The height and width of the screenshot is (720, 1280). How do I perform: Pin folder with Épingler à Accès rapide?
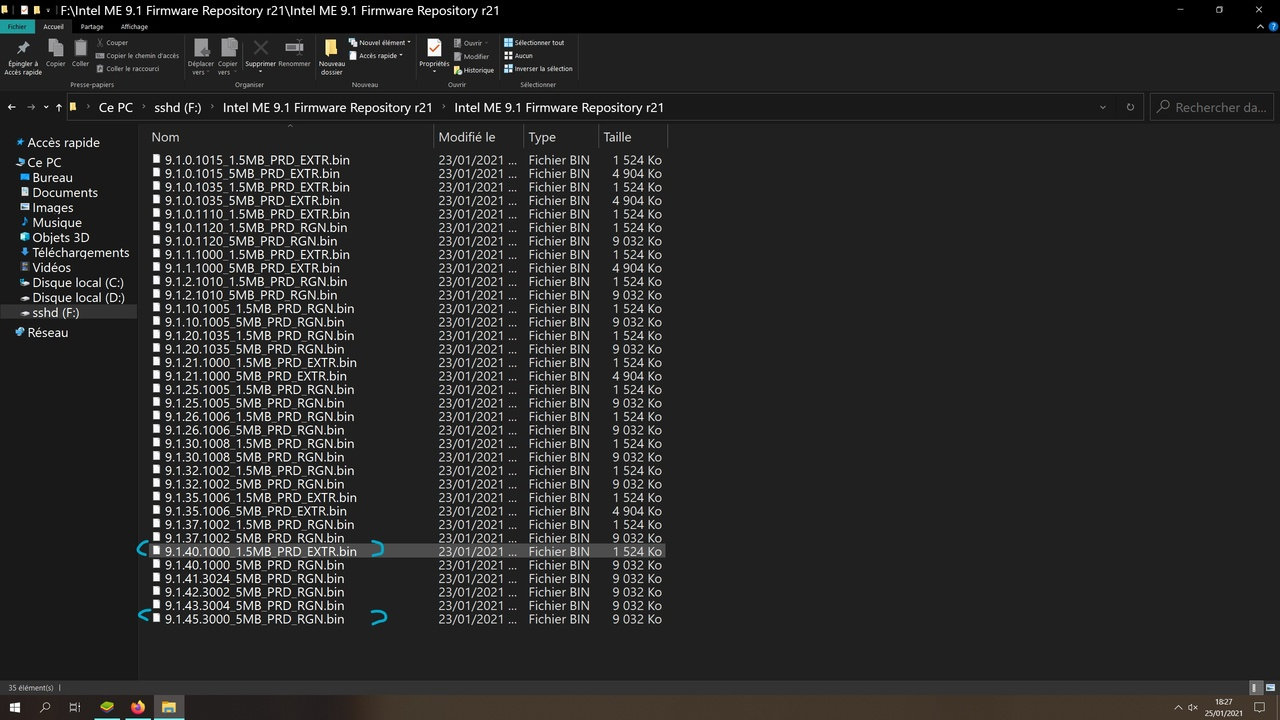[23, 58]
